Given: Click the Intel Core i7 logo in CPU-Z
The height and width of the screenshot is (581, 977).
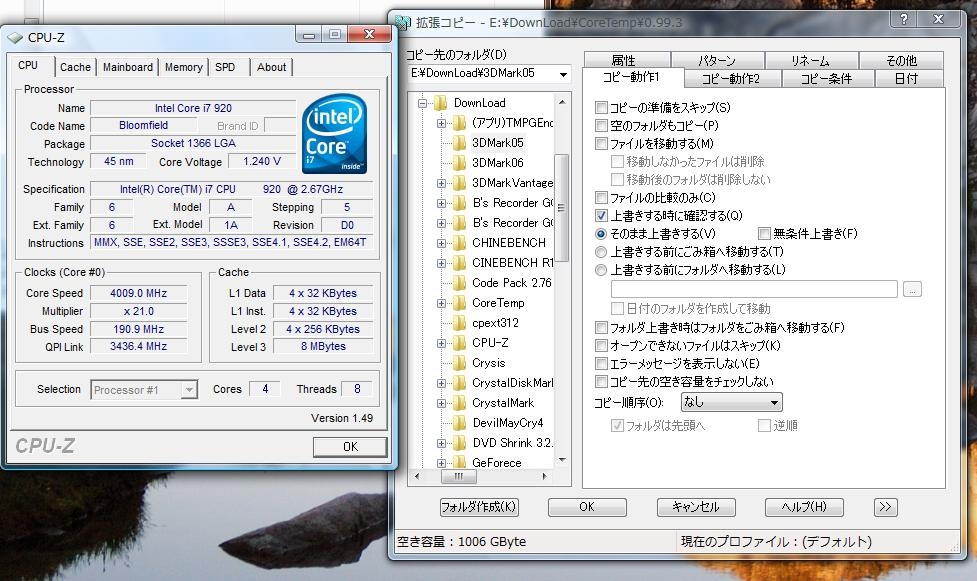Looking at the screenshot, I should pyautogui.click(x=334, y=133).
